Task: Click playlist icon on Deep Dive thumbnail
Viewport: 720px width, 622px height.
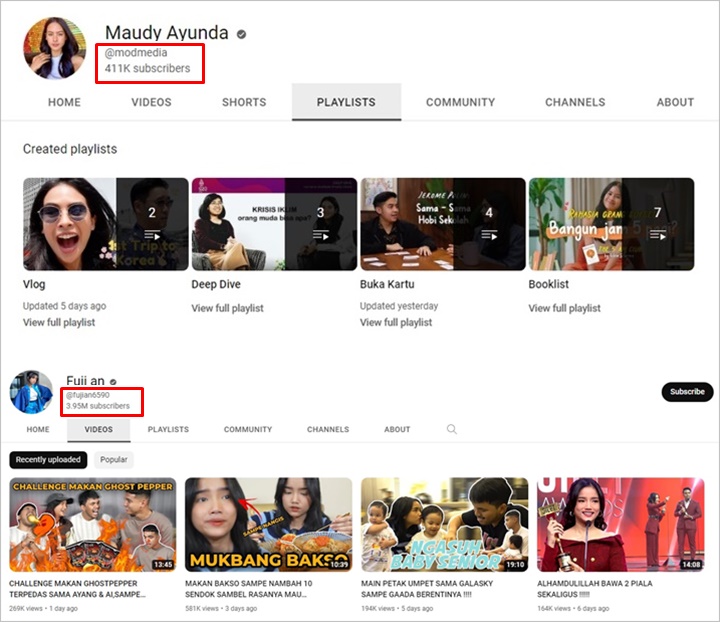Action: pyautogui.click(x=321, y=235)
